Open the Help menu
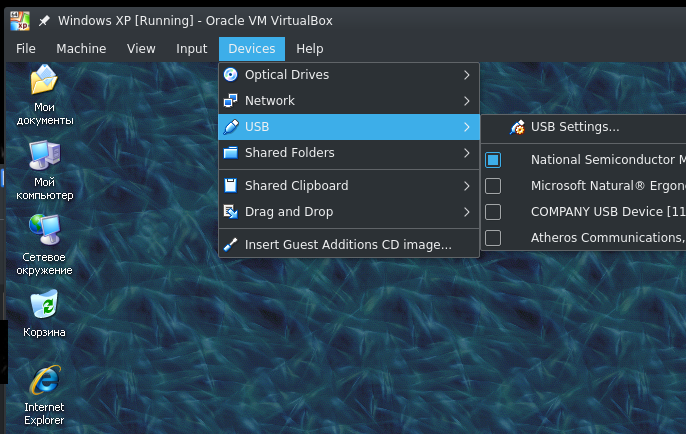 point(310,49)
